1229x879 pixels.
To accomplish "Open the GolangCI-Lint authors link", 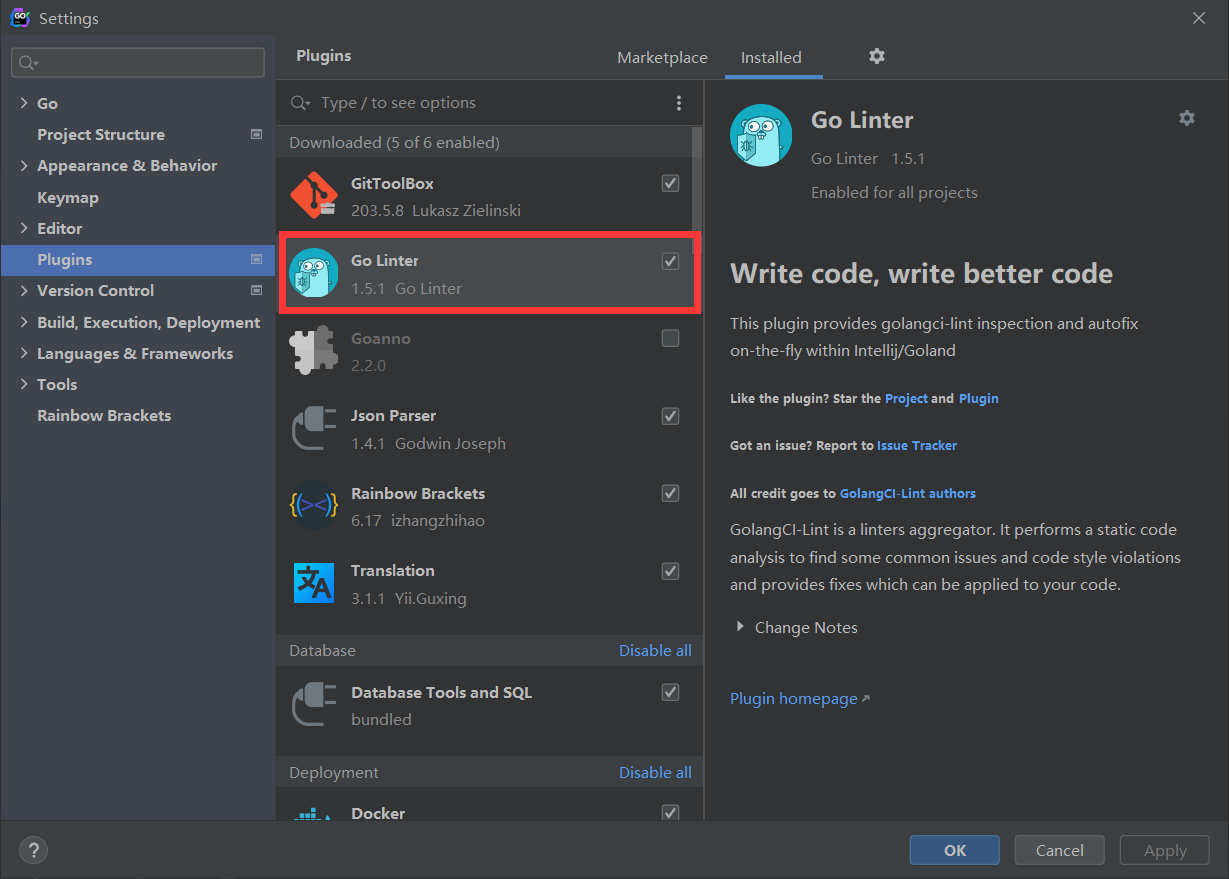I will [908, 493].
